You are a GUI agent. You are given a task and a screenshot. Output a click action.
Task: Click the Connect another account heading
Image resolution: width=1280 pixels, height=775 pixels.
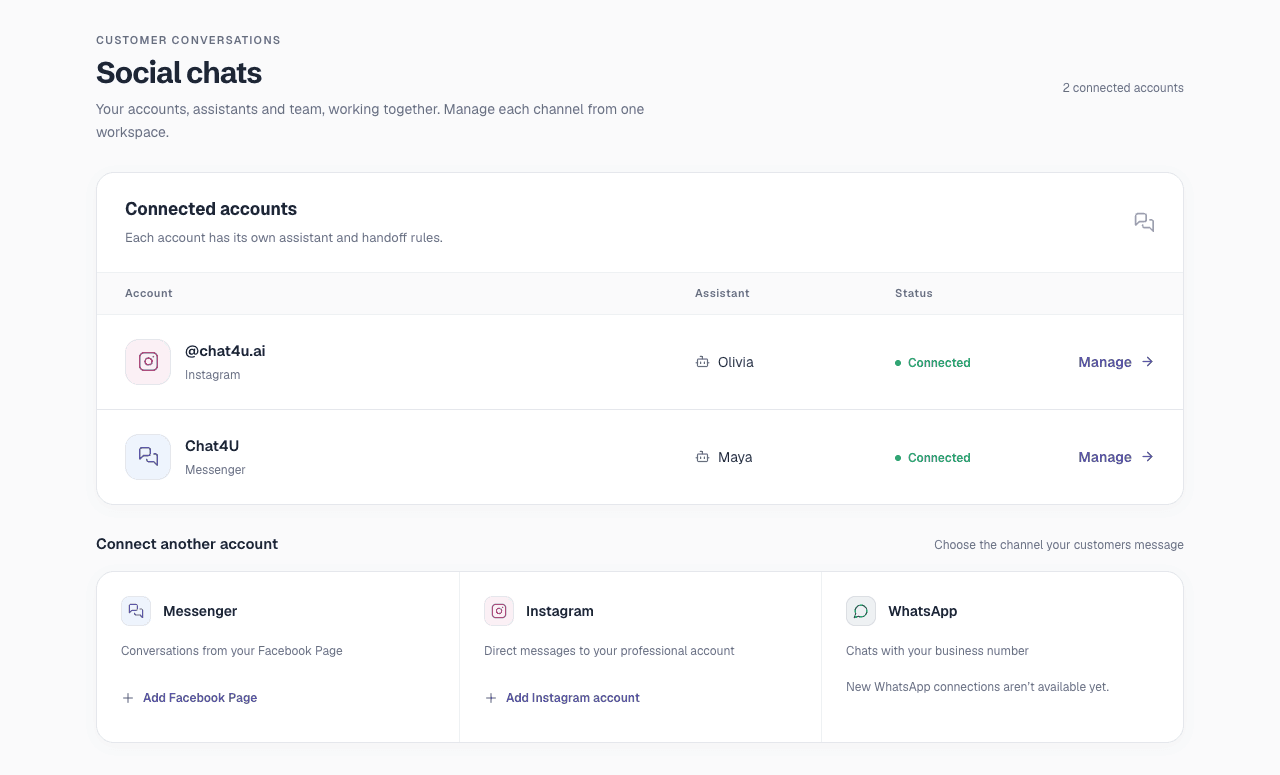pos(187,544)
